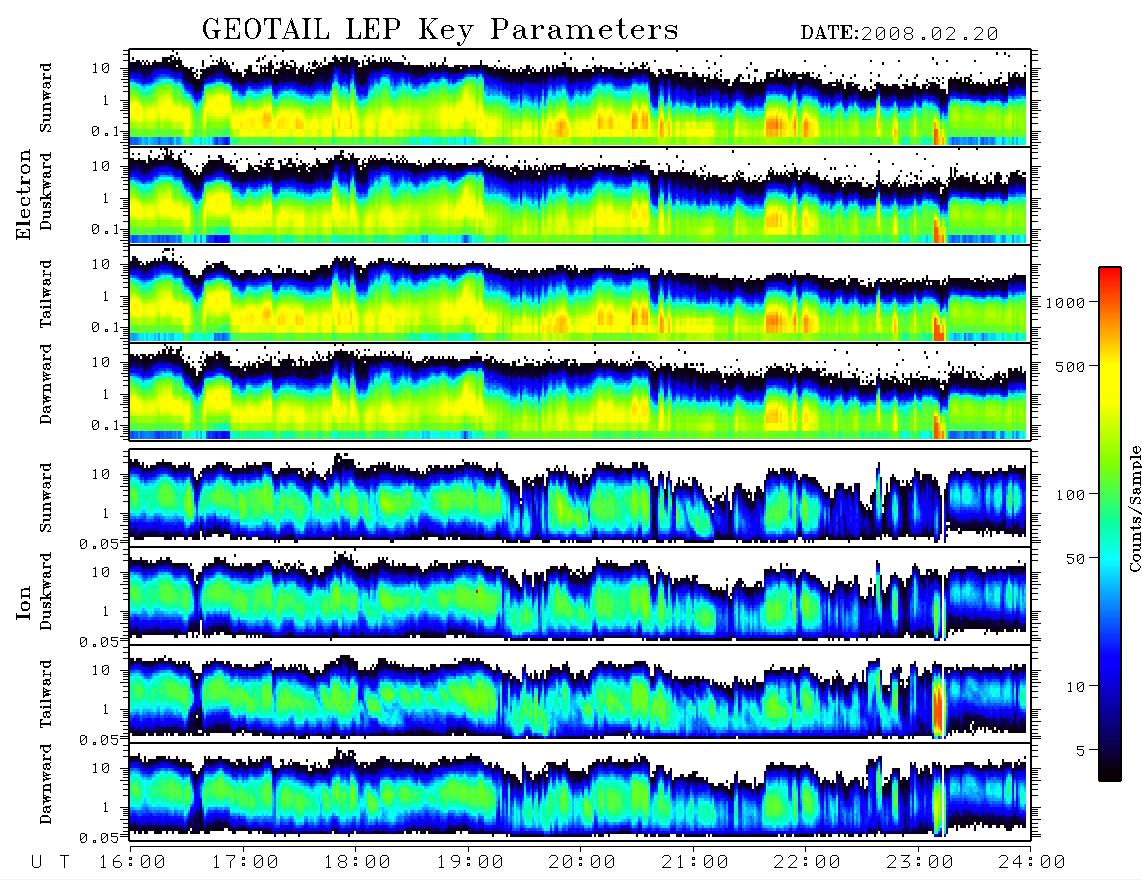Select the Ion Tailward spectrogram panel

pyautogui.click(x=580, y=693)
